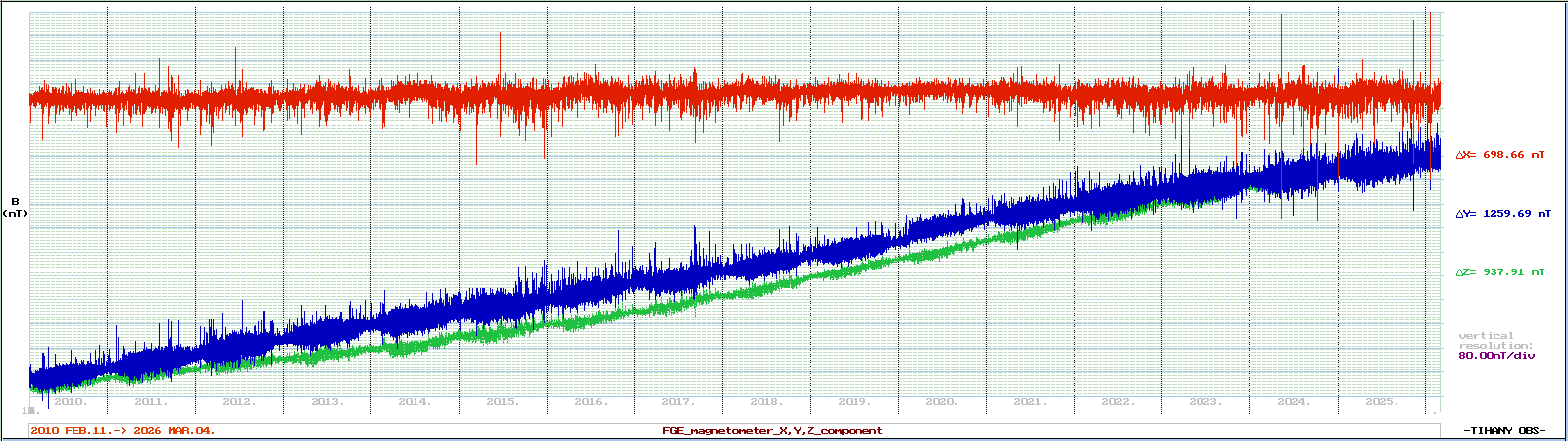
Task: Select the 2024 year label on the time axis
Action: tap(1293, 402)
